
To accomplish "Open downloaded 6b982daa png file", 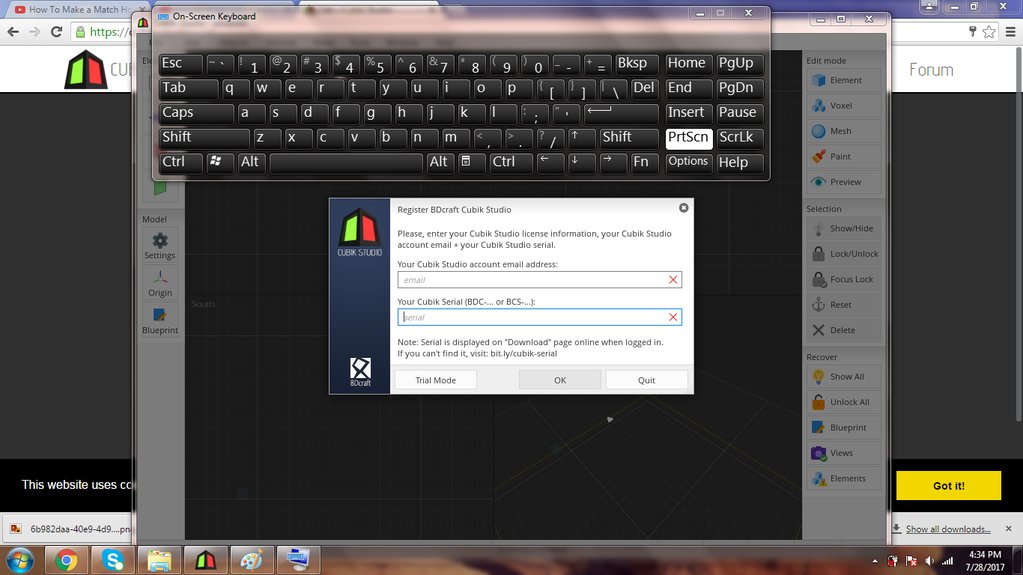I will click(x=70, y=529).
